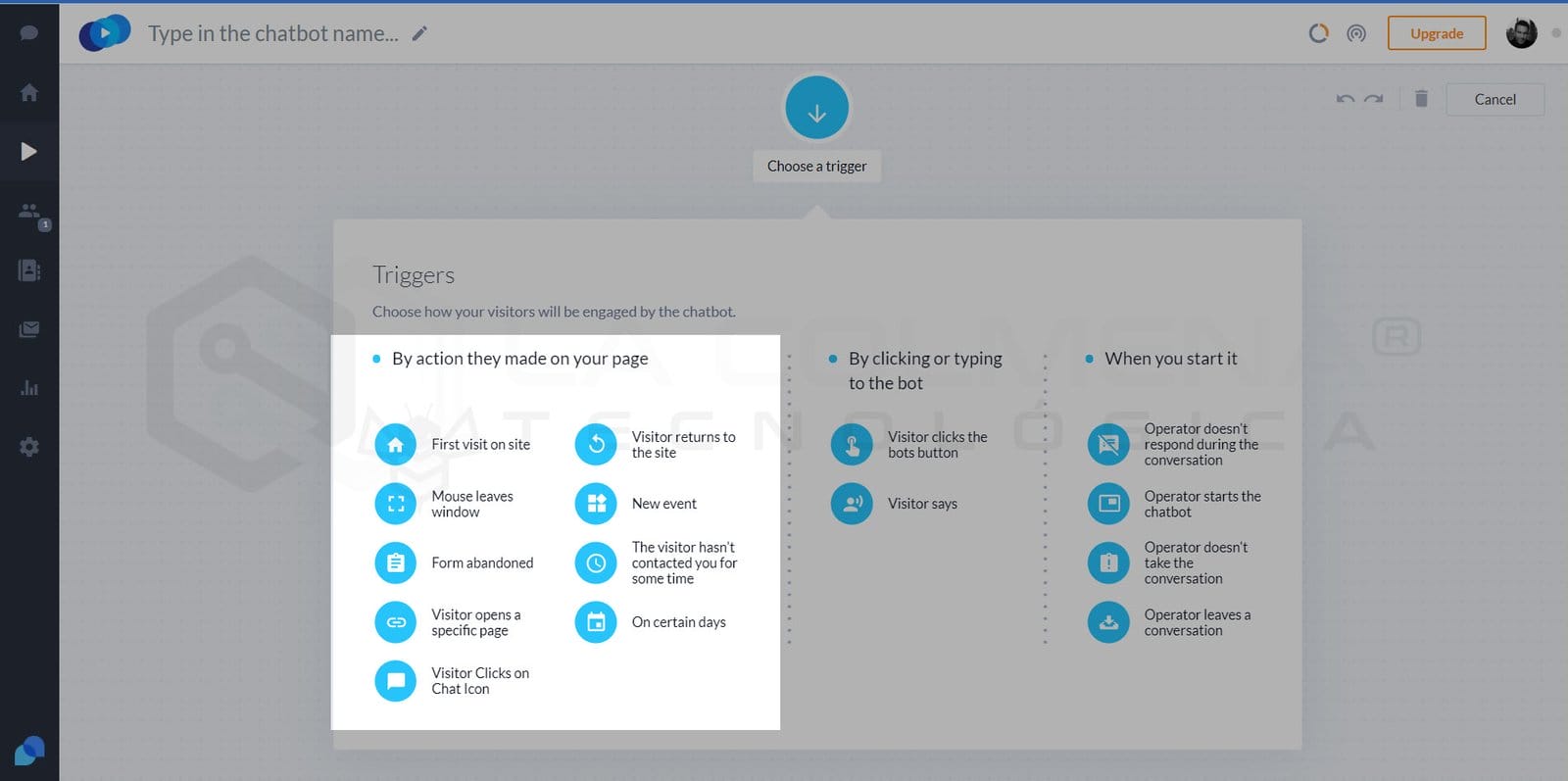Cancel the chatbot creation
The width and height of the screenshot is (1568, 781).
(1494, 100)
